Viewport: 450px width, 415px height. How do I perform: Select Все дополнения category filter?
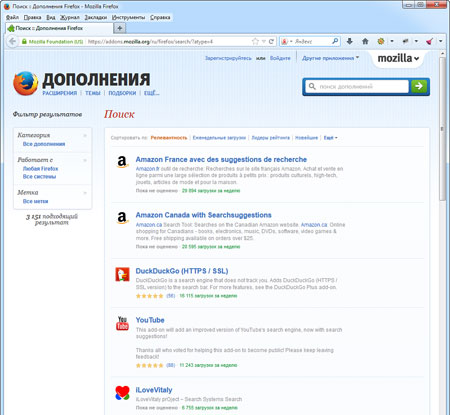[x=44, y=144]
